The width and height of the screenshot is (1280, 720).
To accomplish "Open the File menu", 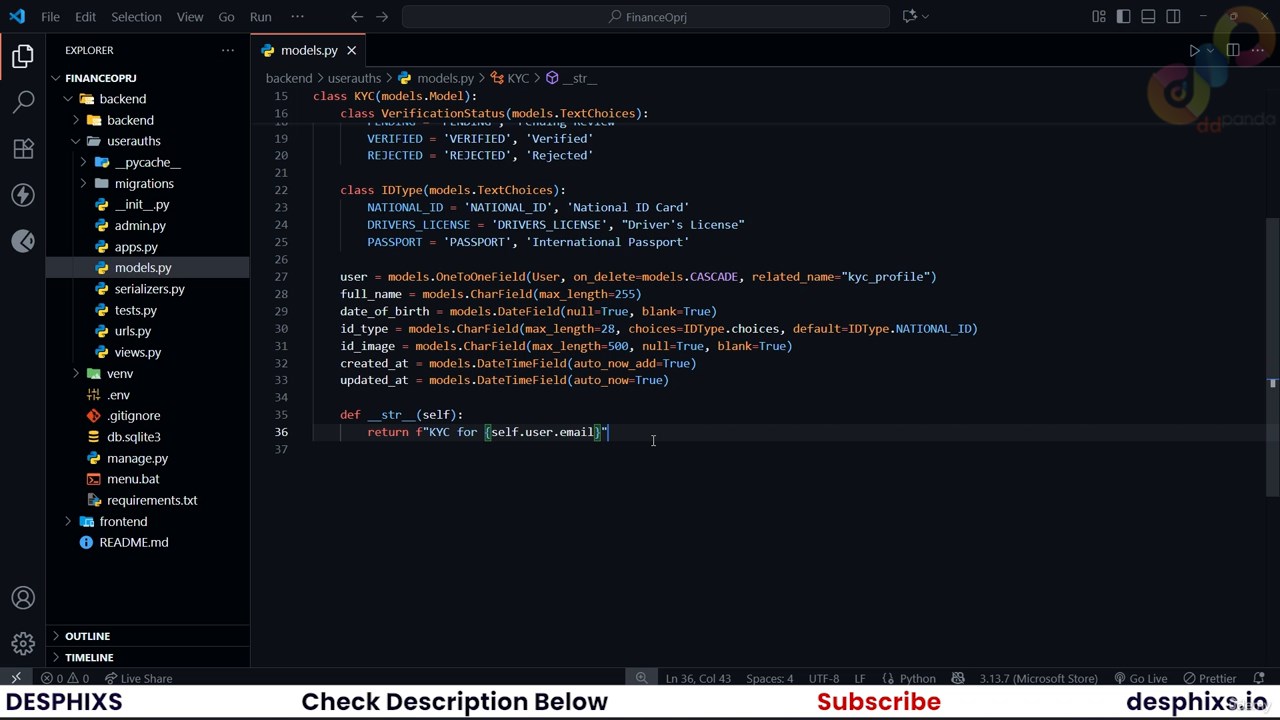I will 50,17.
